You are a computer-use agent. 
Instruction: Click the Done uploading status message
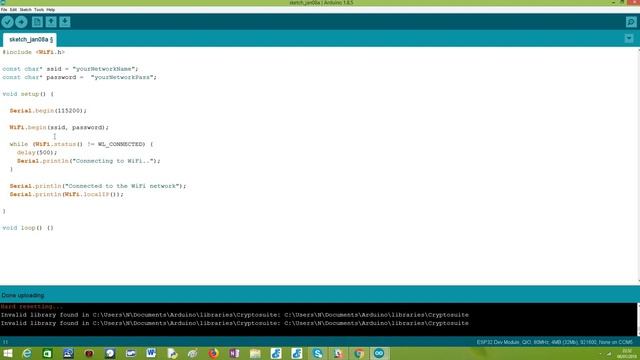click(x=23, y=295)
